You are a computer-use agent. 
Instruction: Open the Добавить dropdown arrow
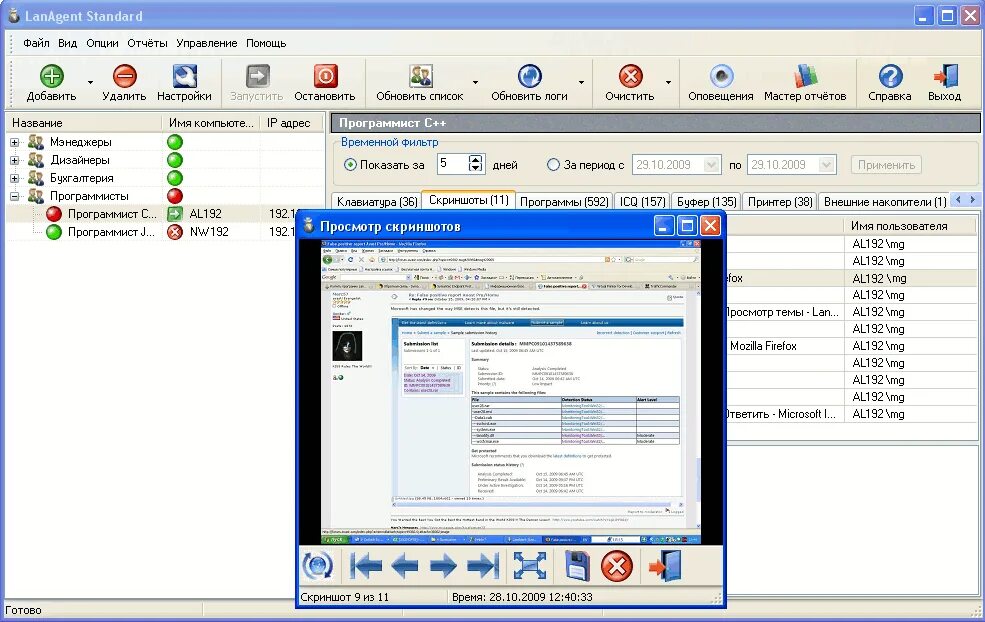pyautogui.click(x=90, y=82)
